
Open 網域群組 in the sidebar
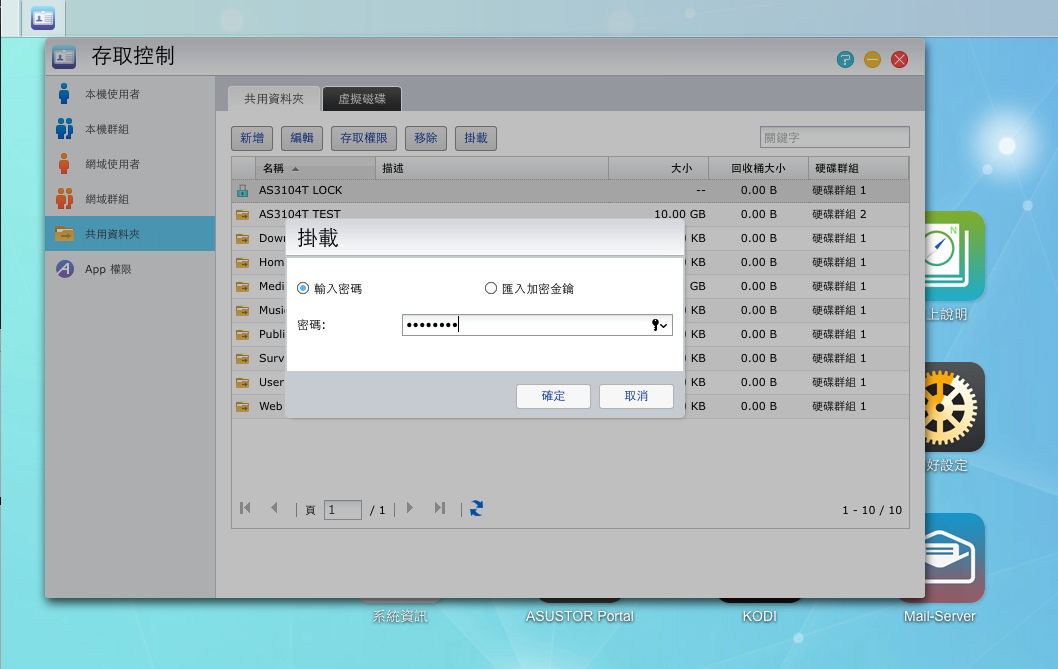pos(130,199)
